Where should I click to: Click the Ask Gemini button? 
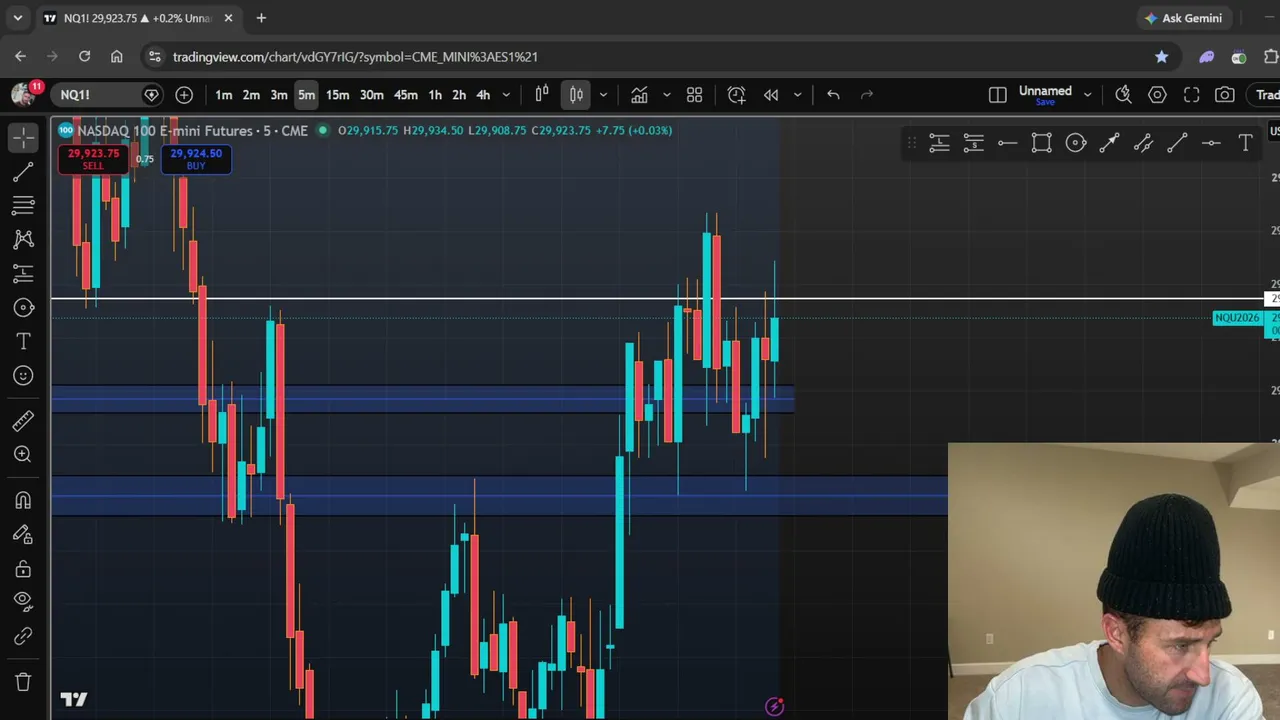[x=1183, y=18]
